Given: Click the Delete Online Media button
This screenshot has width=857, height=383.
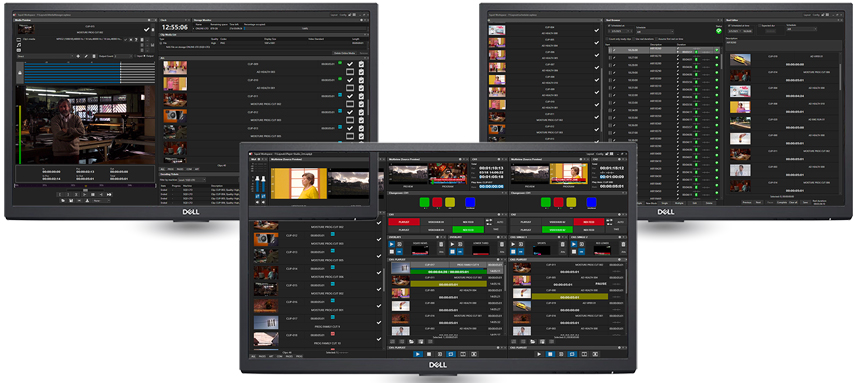Looking at the screenshot, I should 344,53.
